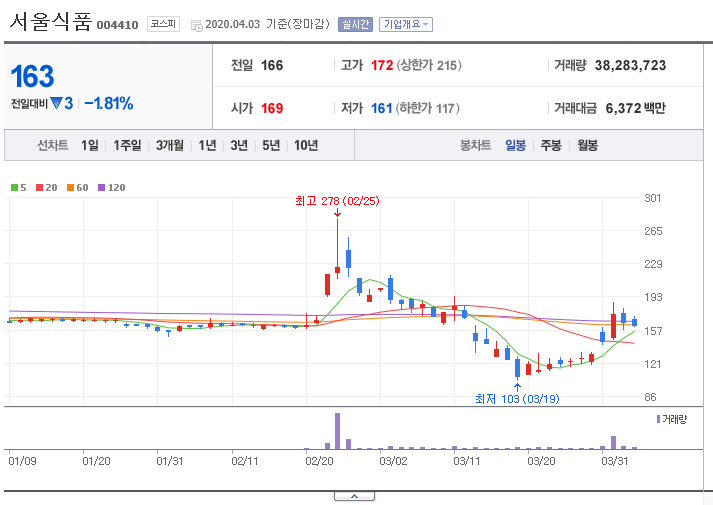Click the 86 price axis label
The height and width of the screenshot is (505, 713).
click(651, 397)
